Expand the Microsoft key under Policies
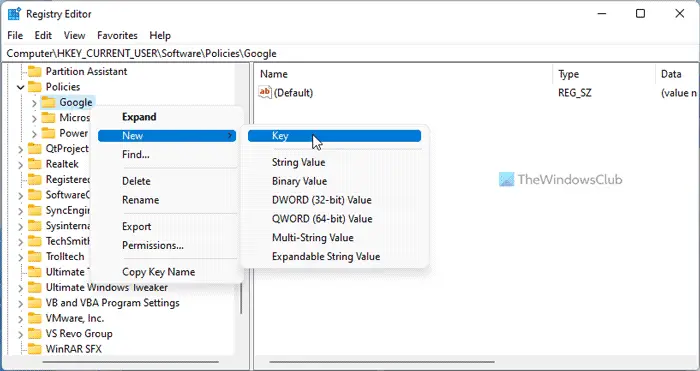 point(34,118)
